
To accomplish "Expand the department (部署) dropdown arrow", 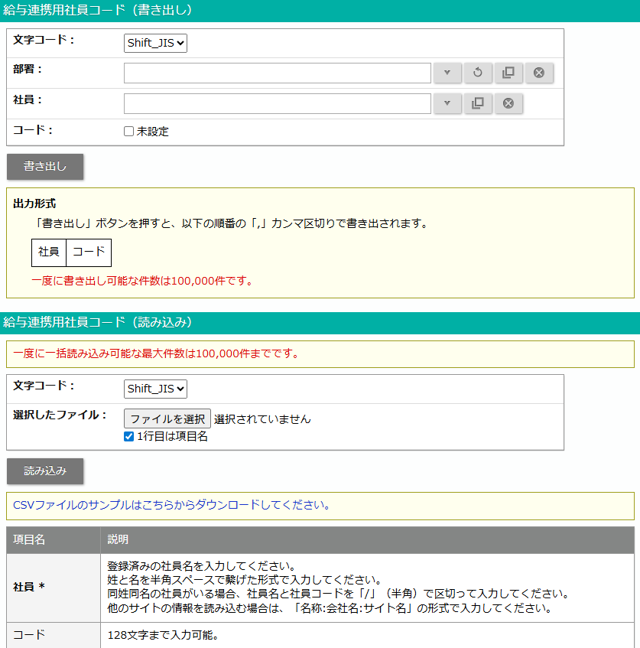I will 448,73.
